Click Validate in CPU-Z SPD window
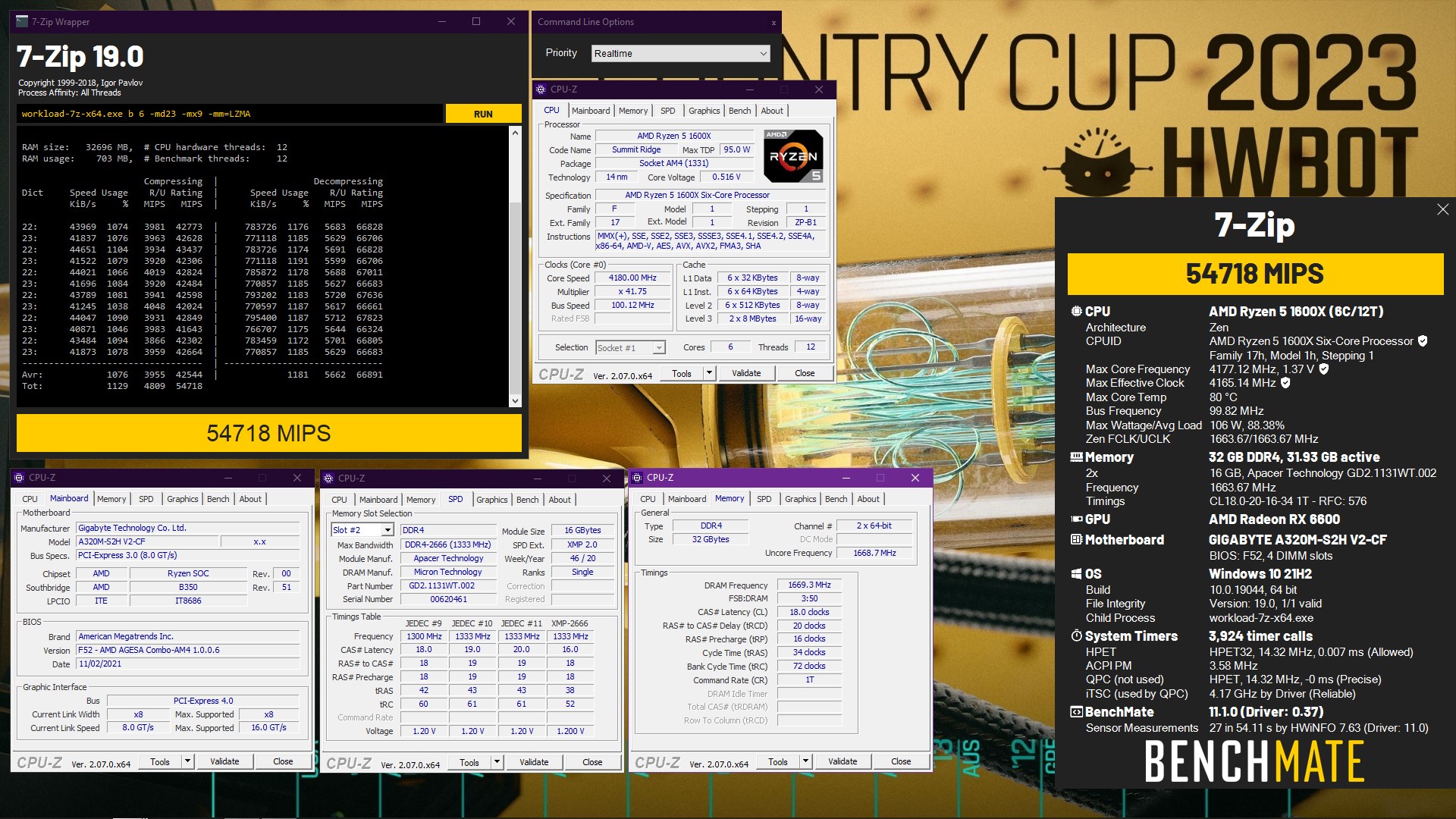Viewport: 1456px width, 819px height. (534, 762)
